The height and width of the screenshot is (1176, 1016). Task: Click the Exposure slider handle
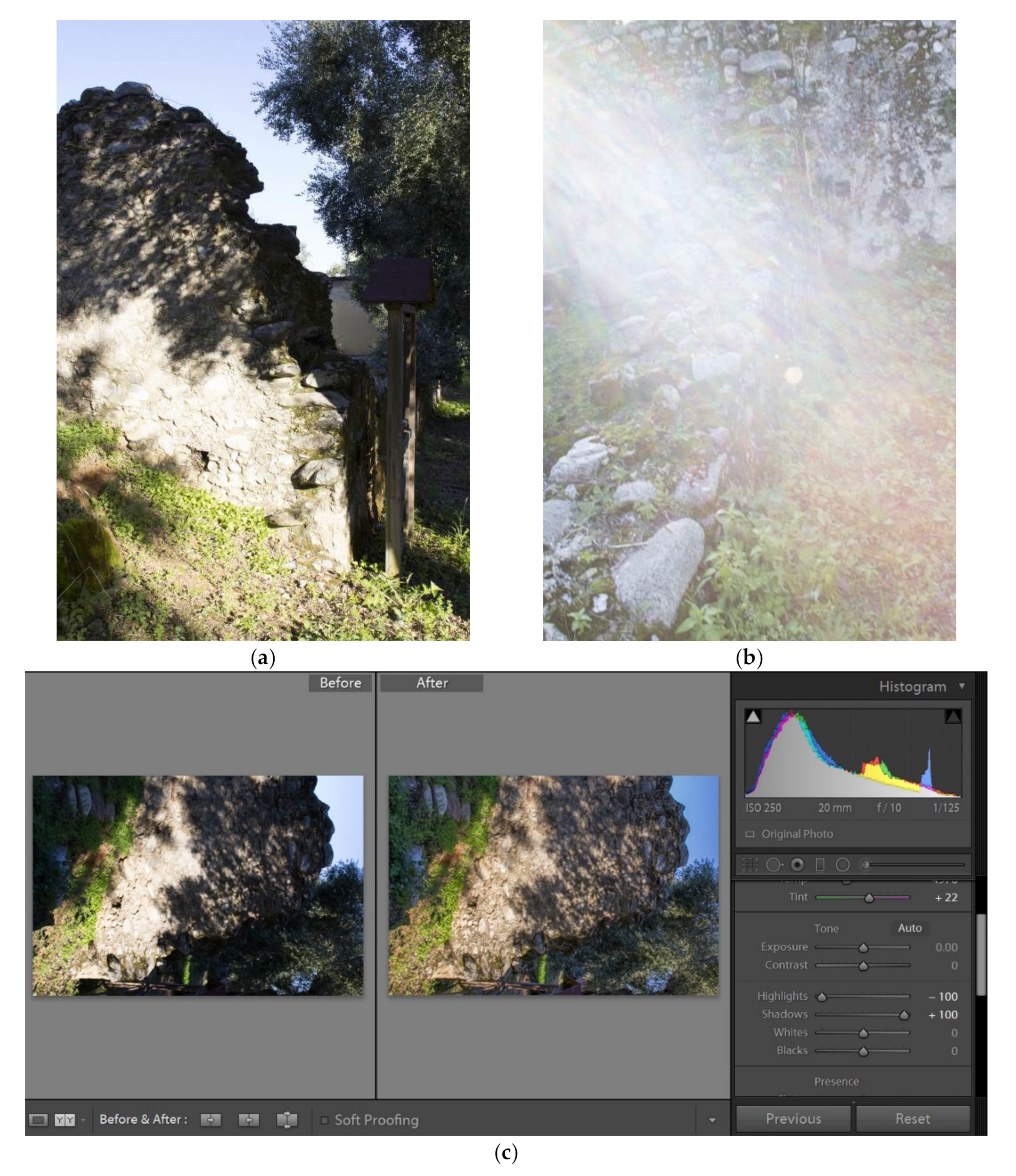(863, 948)
